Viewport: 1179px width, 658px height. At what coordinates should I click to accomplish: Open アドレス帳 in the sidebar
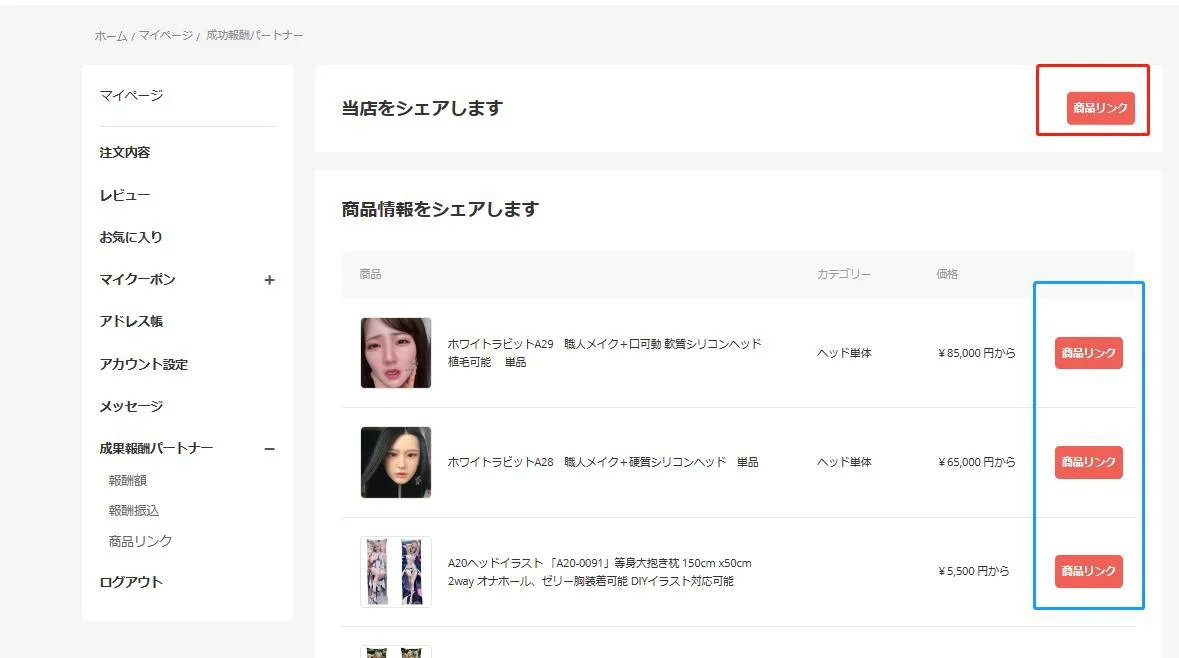tap(131, 321)
